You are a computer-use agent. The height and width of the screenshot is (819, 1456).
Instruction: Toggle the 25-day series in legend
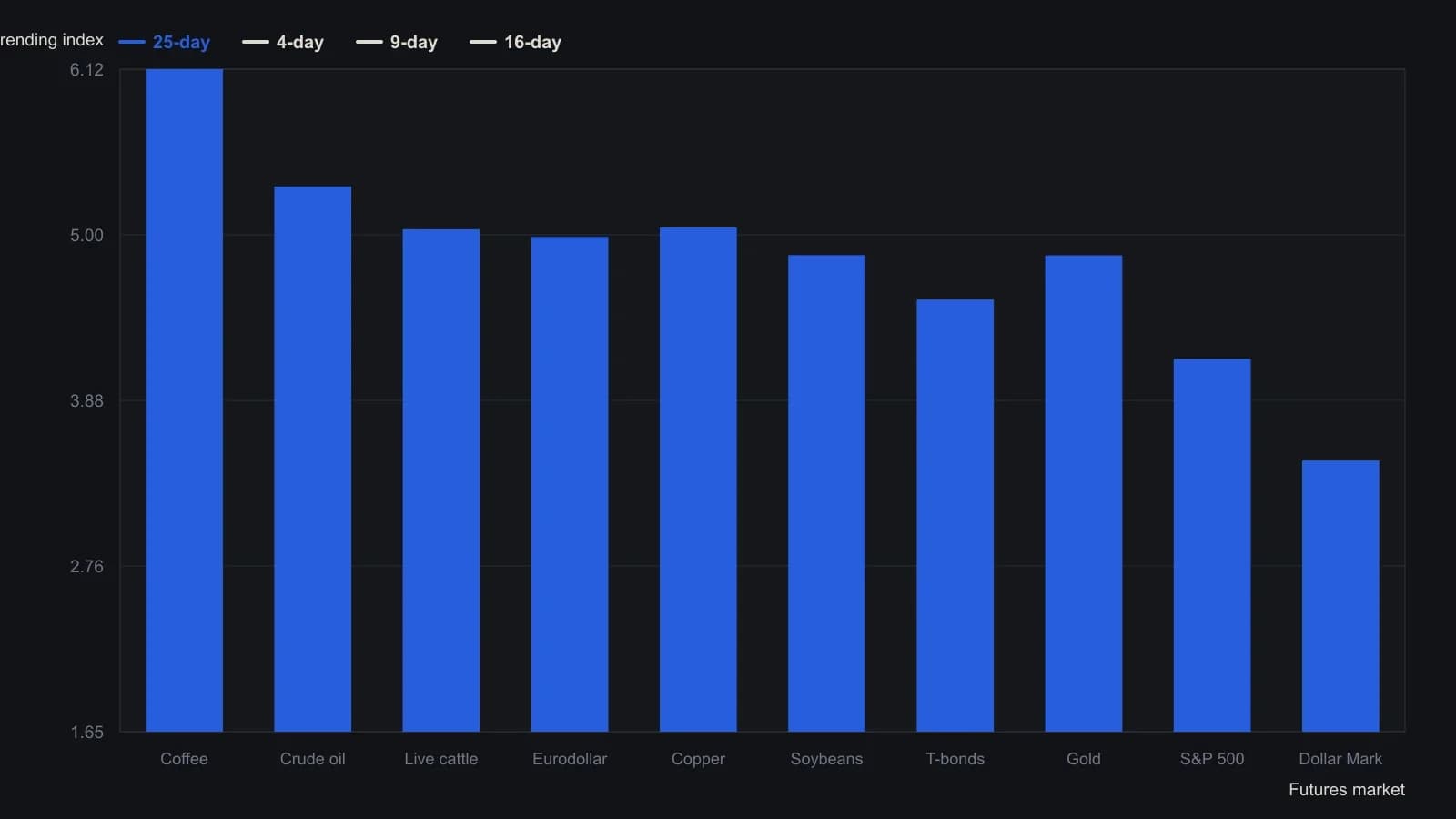pyautogui.click(x=165, y=42)
